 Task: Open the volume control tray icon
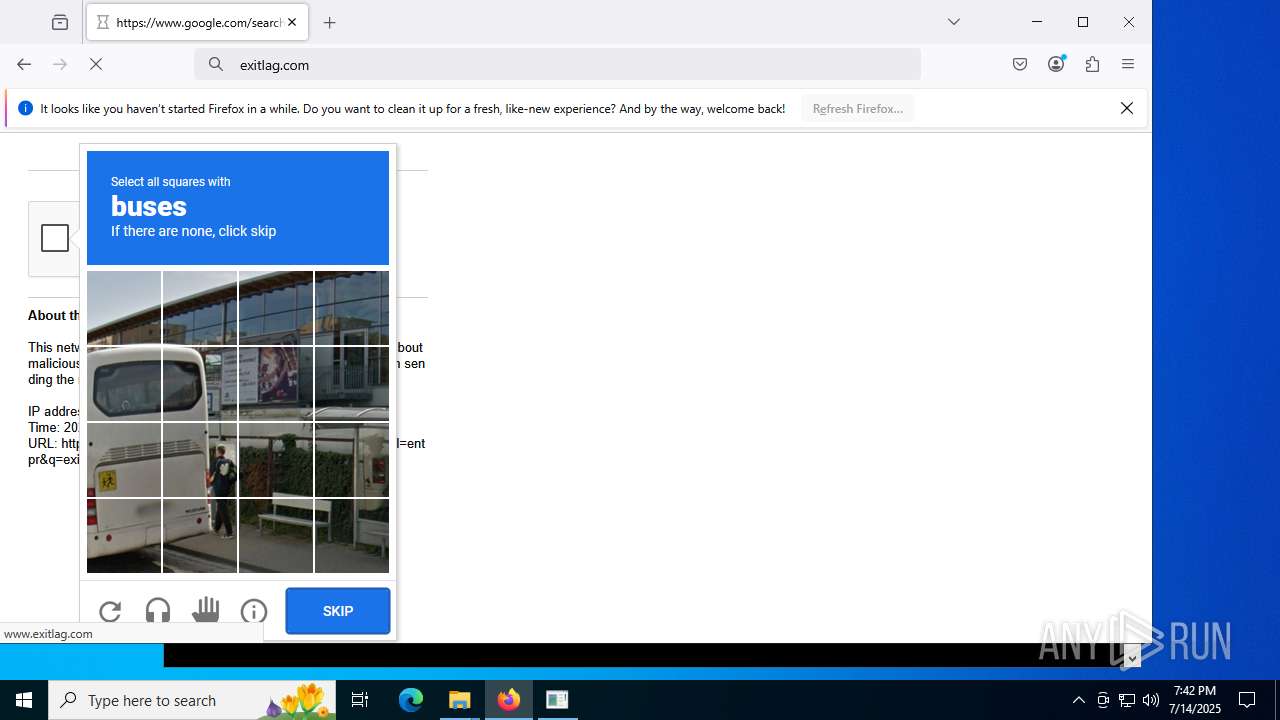pos(1151,700)
